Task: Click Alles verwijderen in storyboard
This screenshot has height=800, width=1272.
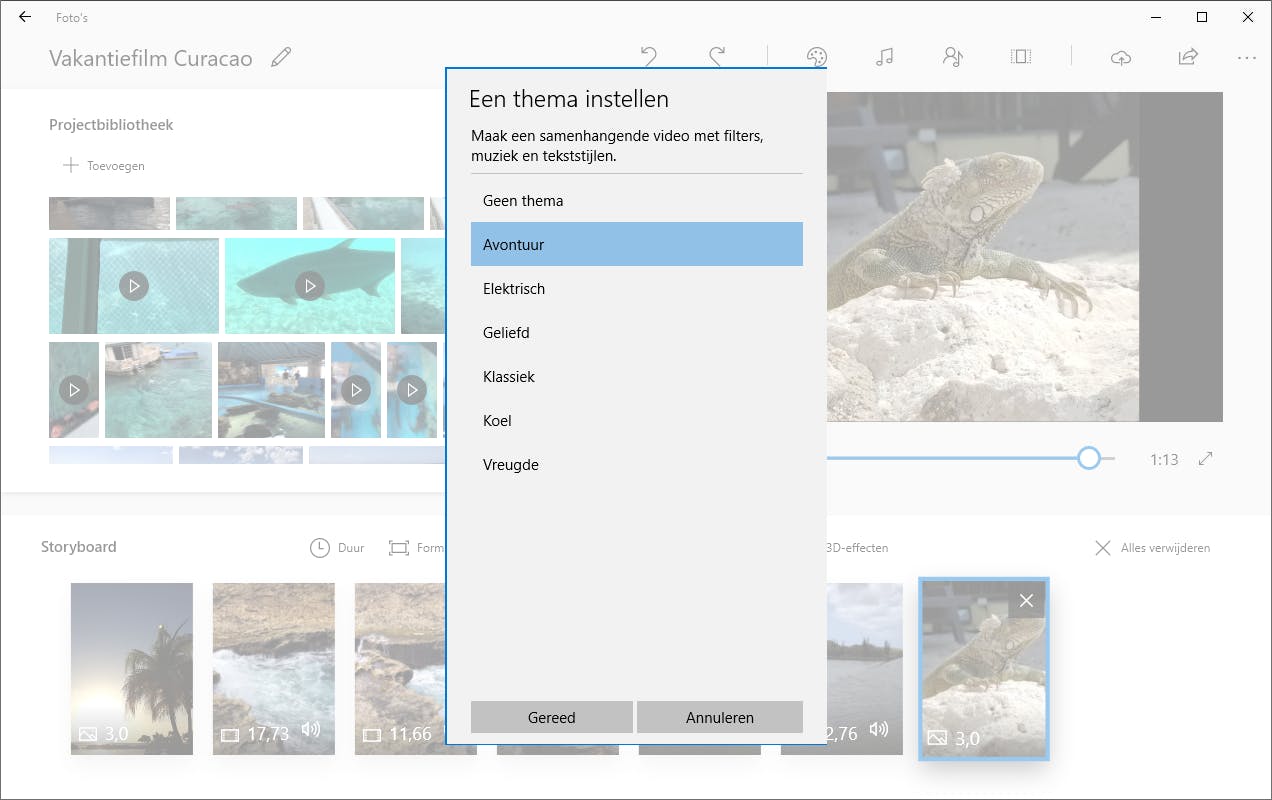Action: click(x=1153, y=548)
